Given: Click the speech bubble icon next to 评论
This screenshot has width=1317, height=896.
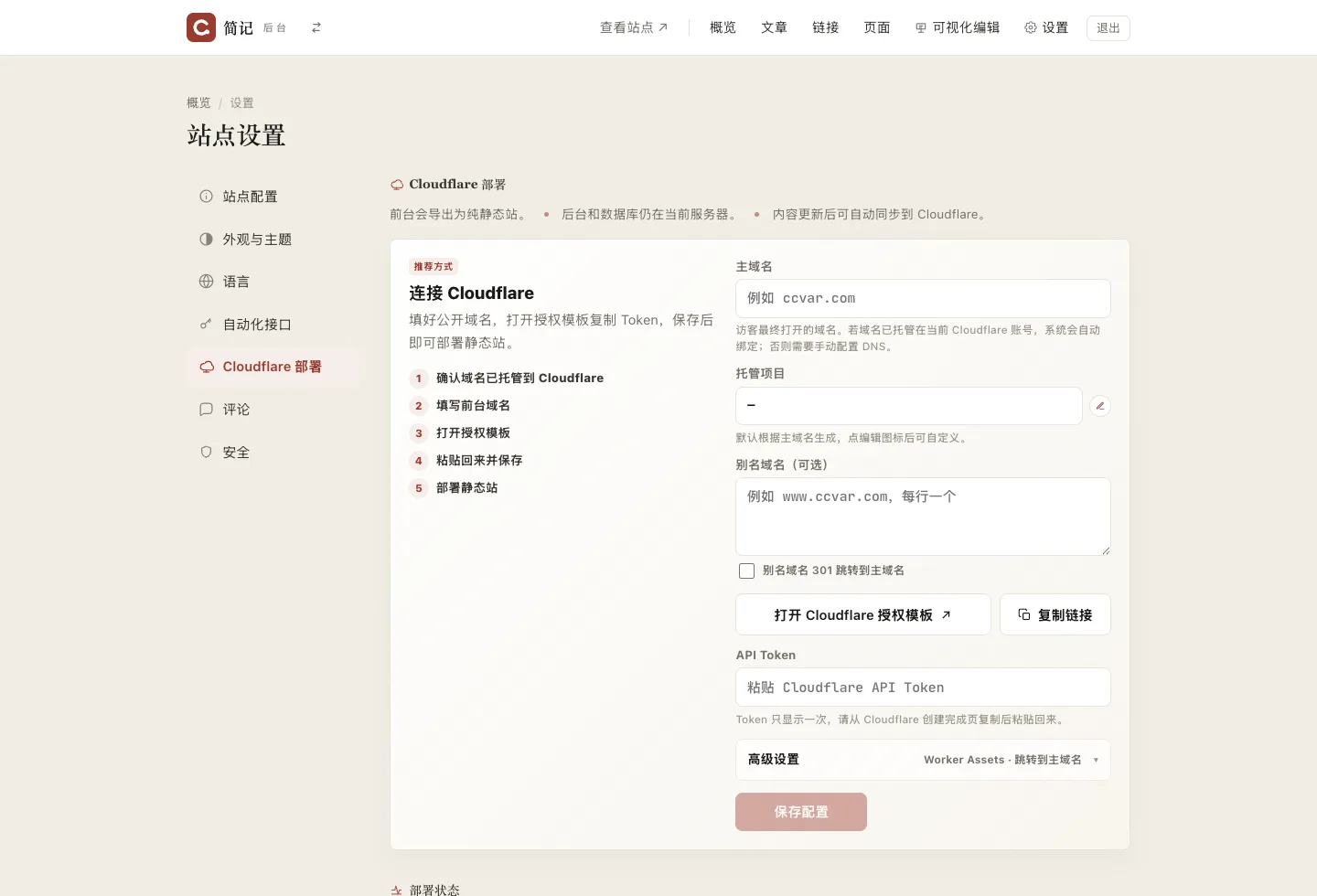Looking at the screenshot, I should [206, 410].
